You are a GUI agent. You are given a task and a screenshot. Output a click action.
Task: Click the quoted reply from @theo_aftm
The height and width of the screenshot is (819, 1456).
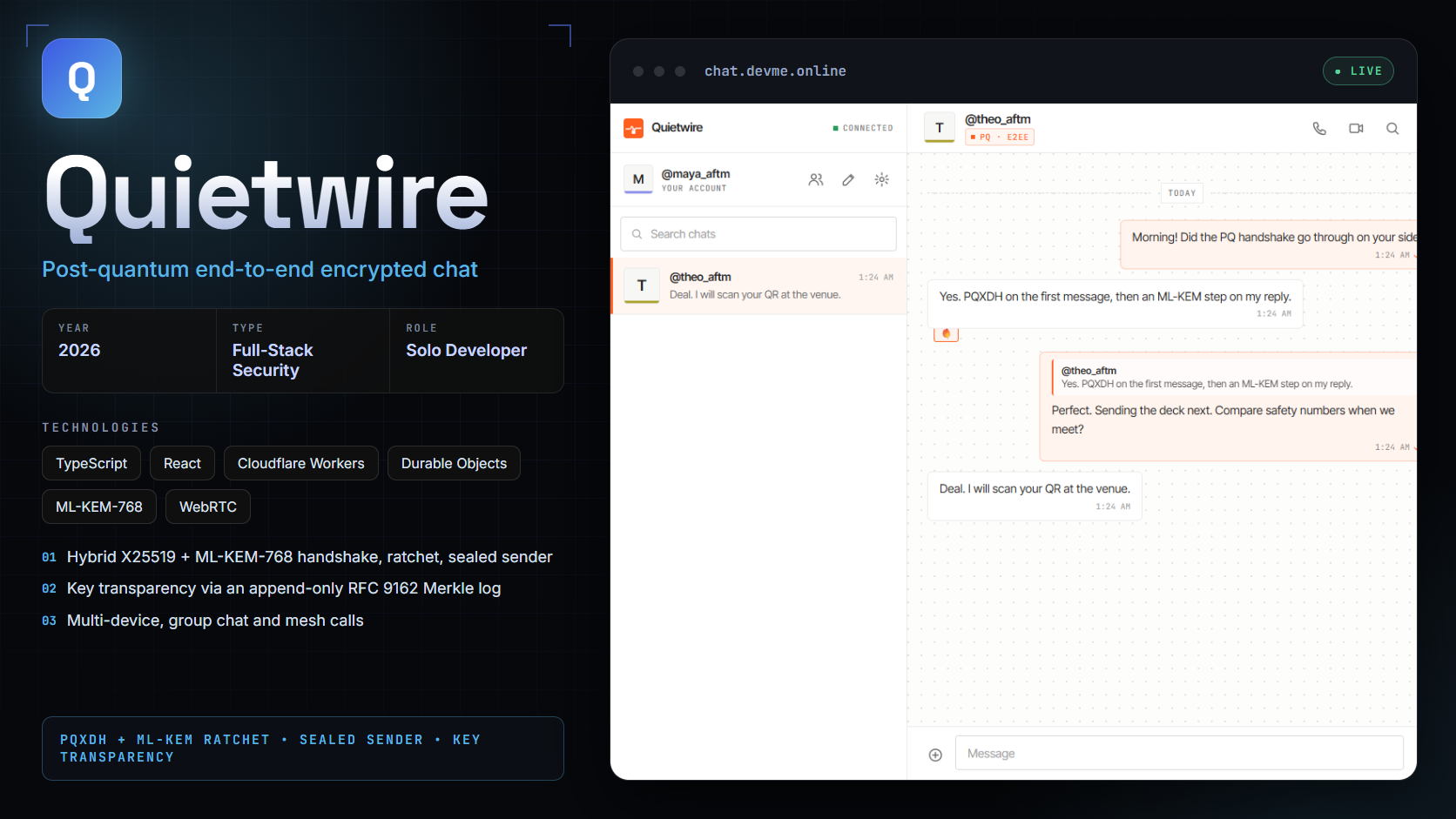tap(1232, 377)
